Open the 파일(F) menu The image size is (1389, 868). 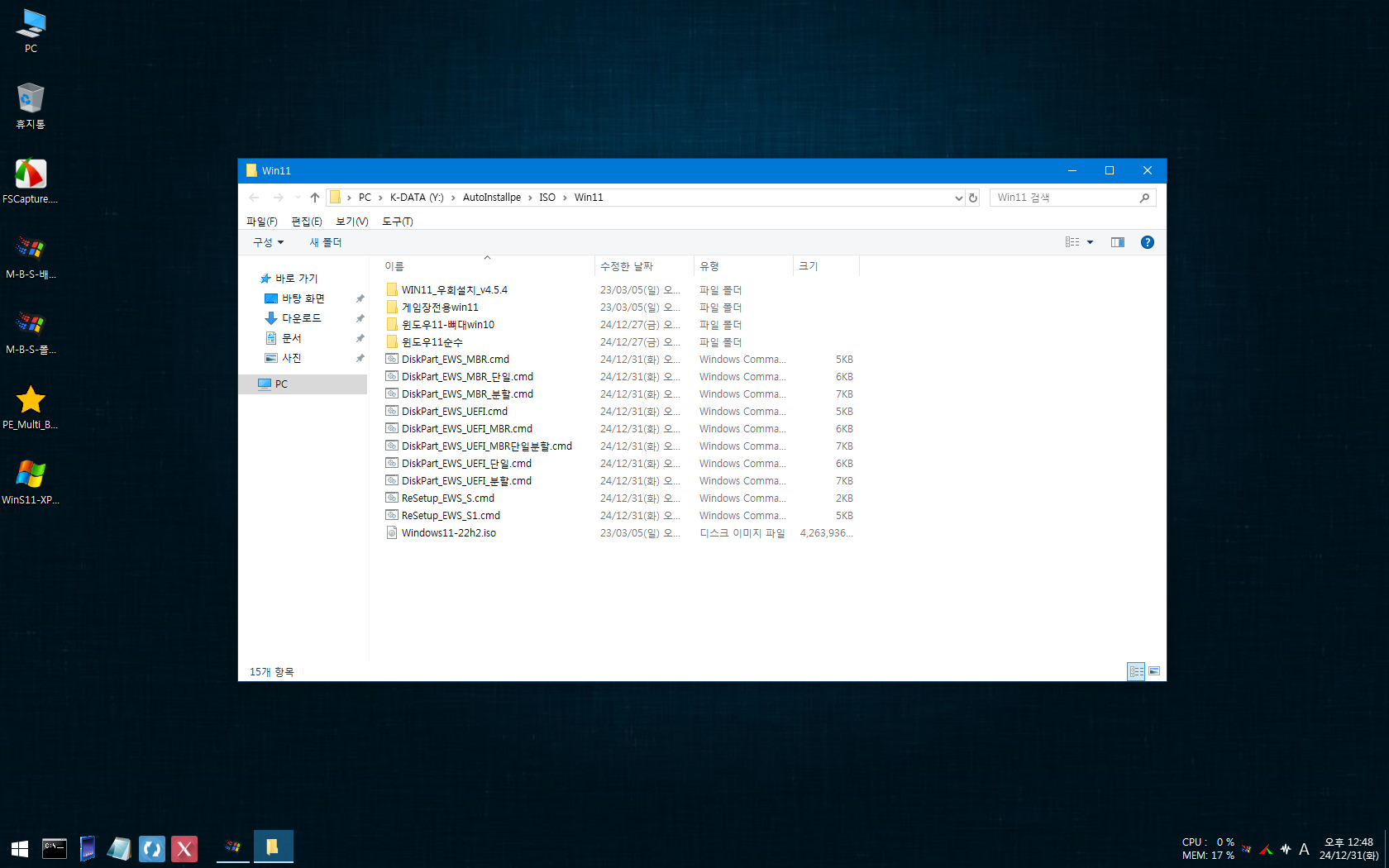261,222
